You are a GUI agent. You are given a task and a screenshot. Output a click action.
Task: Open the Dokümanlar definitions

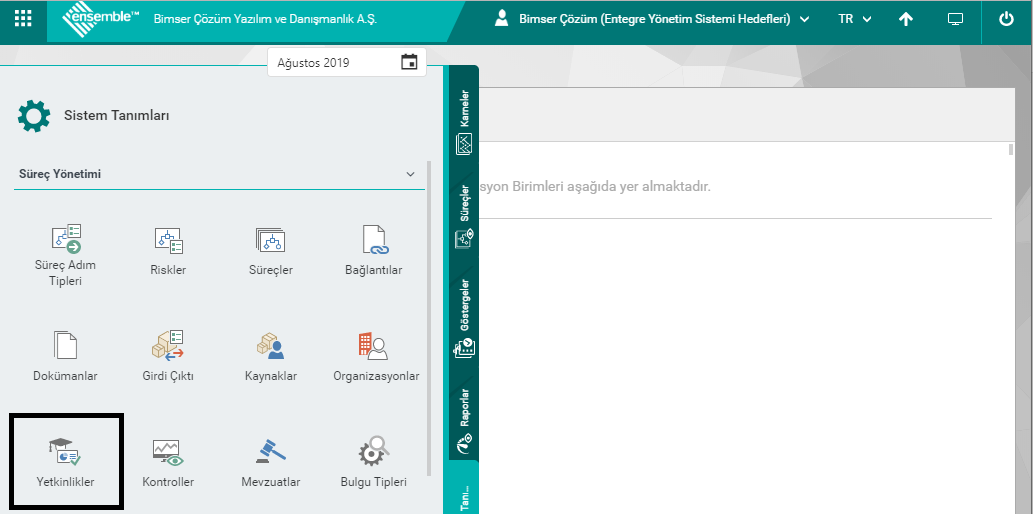click(65, 357)
